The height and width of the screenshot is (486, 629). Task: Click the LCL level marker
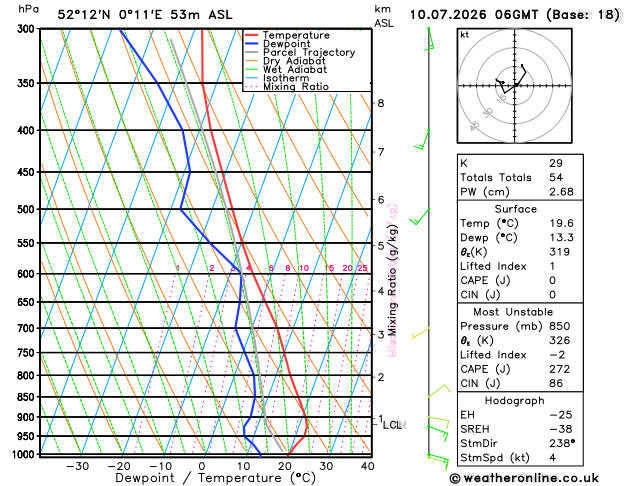393,425
